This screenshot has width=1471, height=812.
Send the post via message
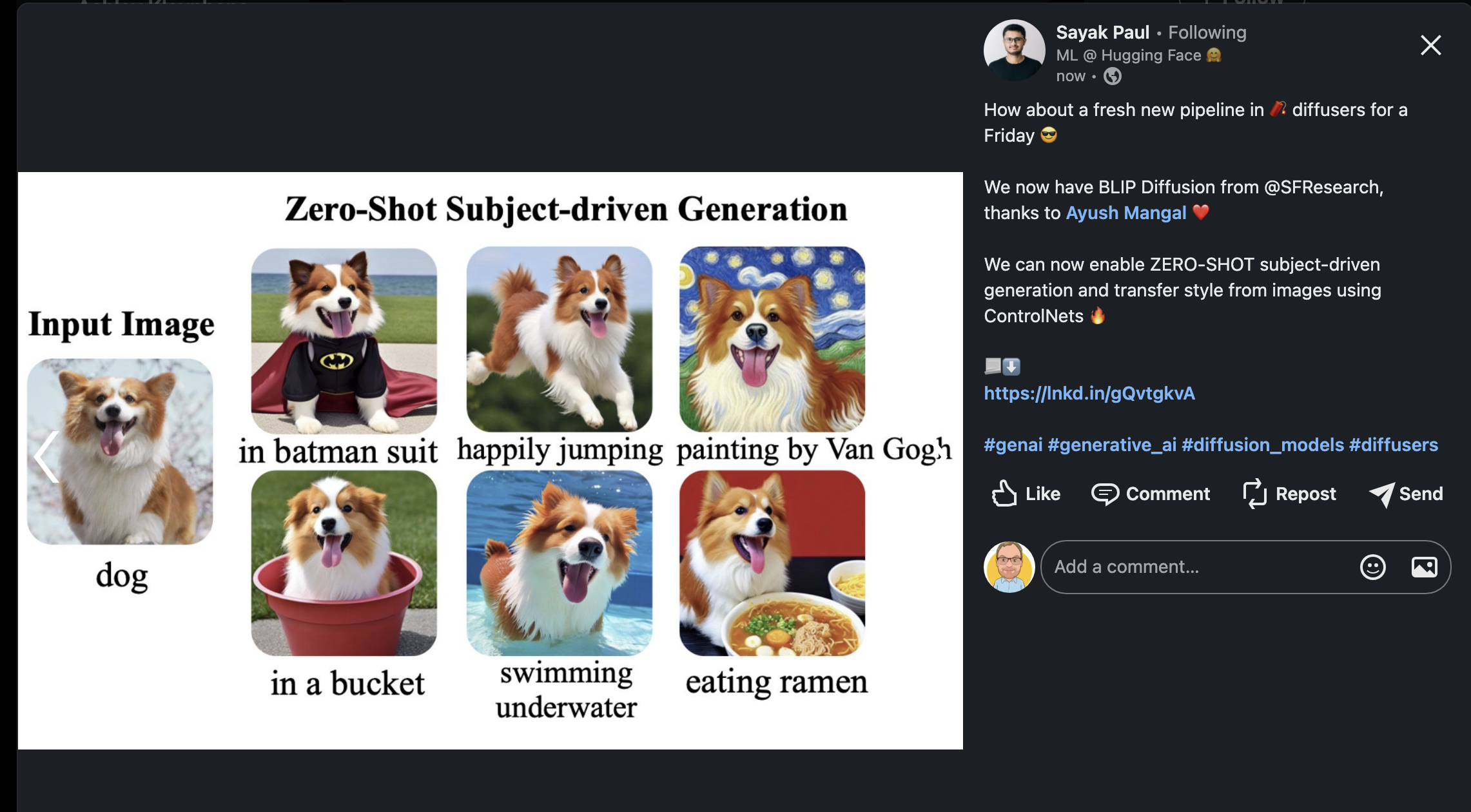[x=1406, y=494]
